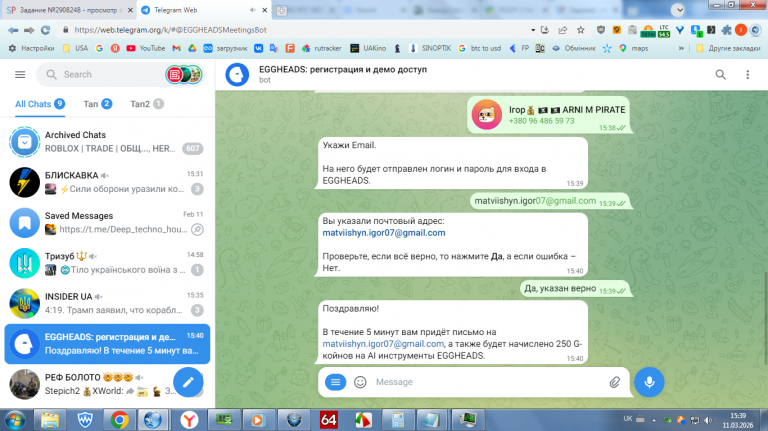The width and height of the screenshot is (768, 431).
Task: Open Archived Chats row
Action: pyautogui.click(x=107, y=142)
